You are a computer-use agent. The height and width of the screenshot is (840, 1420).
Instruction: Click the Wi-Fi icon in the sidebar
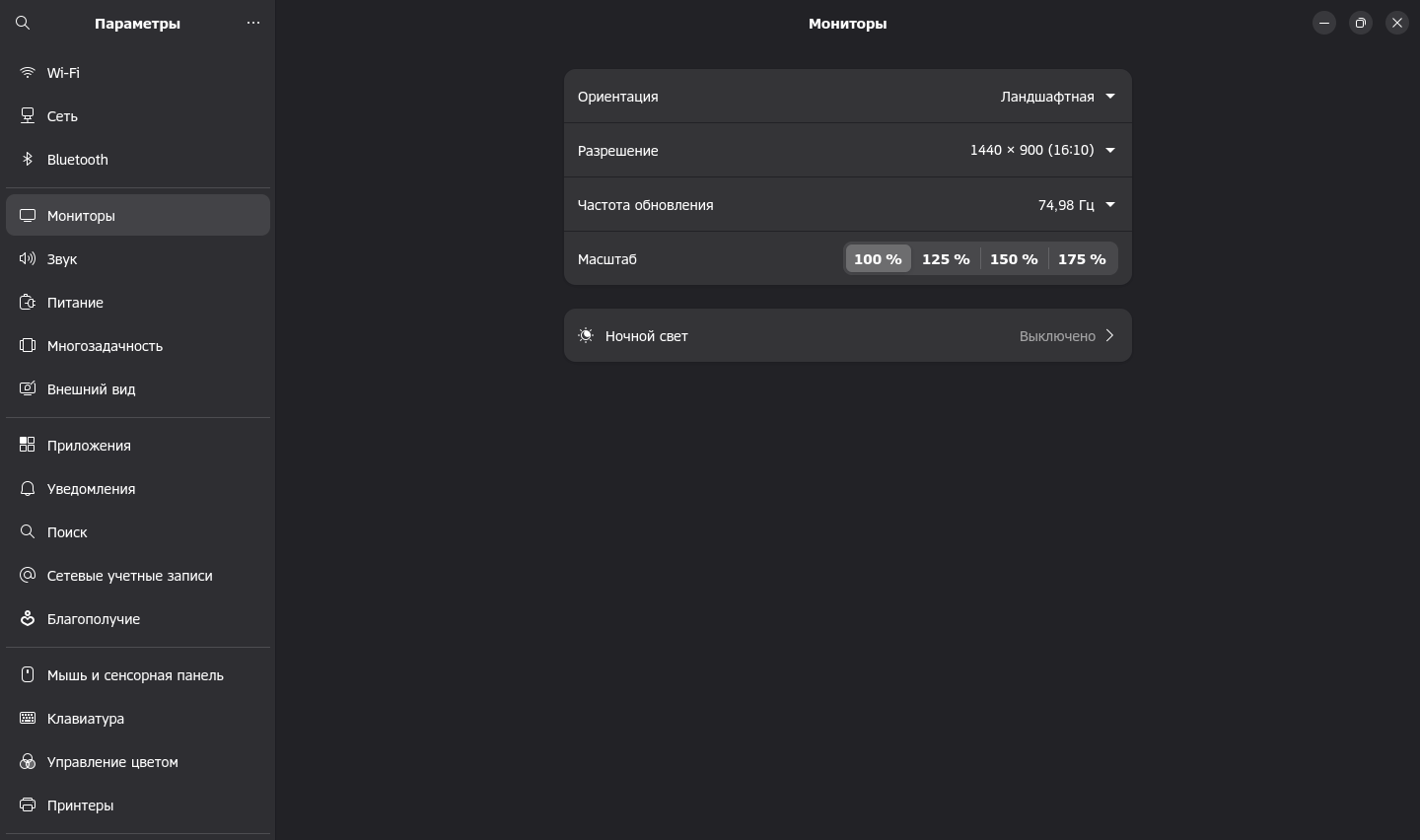pyautogui.click(x=28, y=73)
